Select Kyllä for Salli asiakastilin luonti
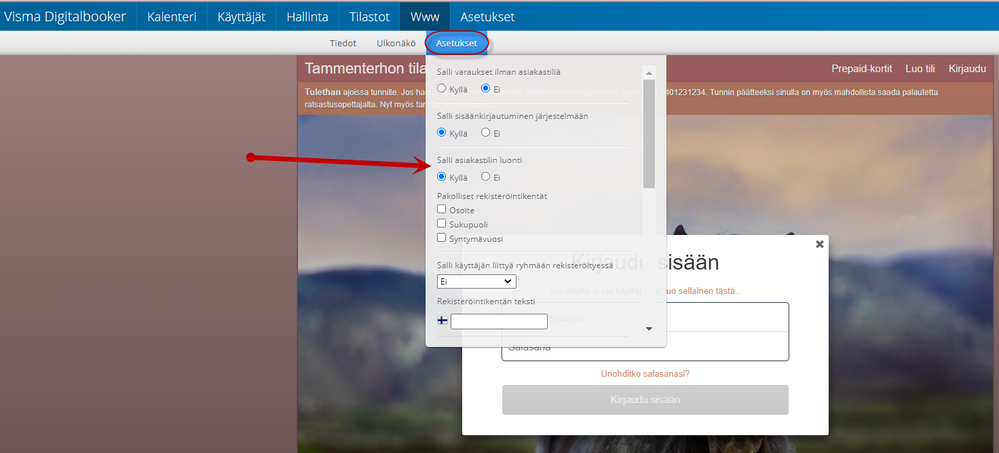The image size is (999, 453). point(442,176)
